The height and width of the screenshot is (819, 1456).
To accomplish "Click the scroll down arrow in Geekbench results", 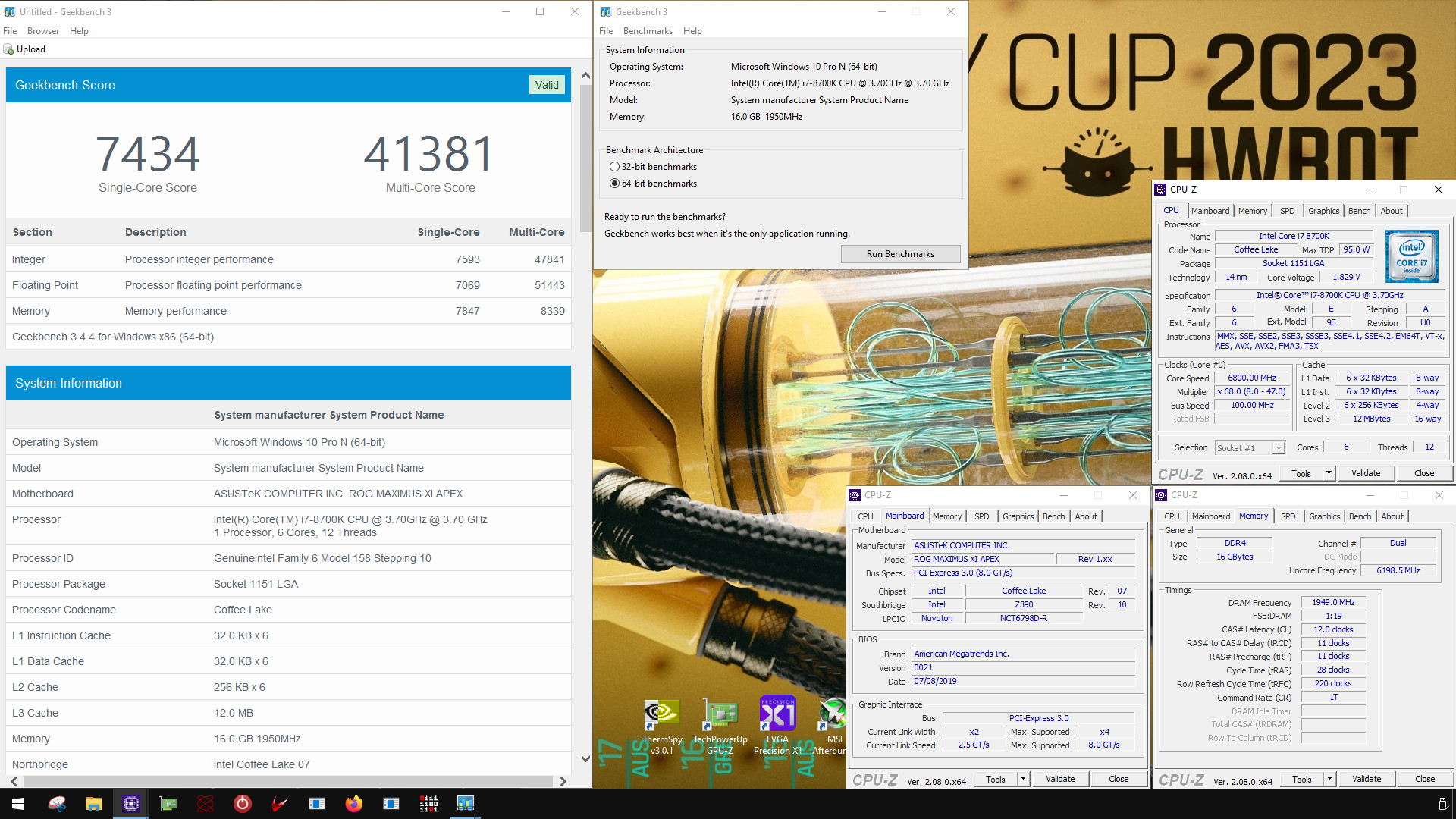I will [585, 758].
